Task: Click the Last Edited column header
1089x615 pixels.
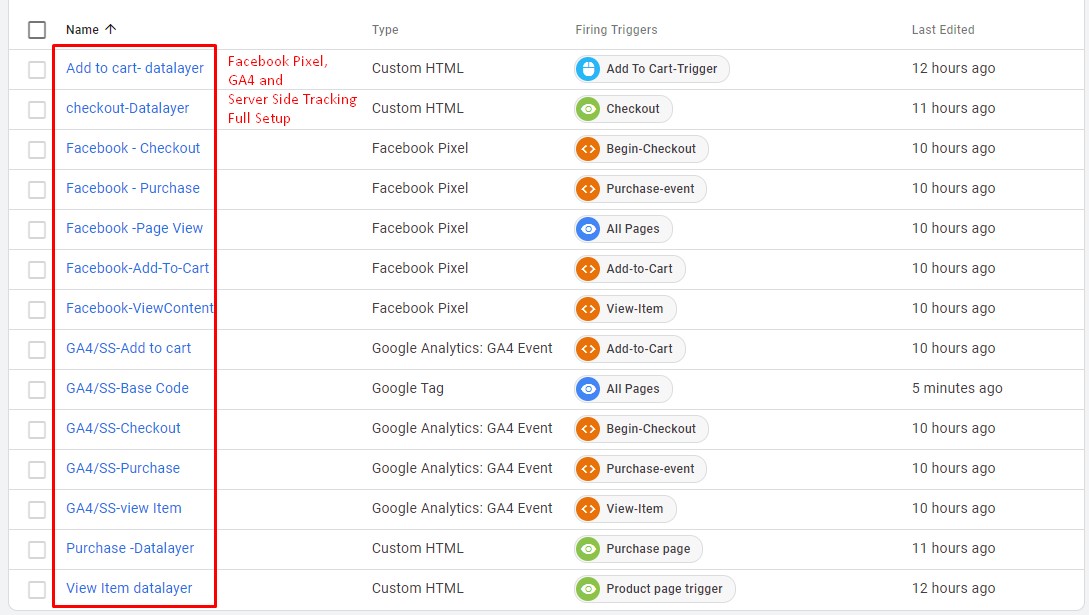Action: tap(942, 30)
